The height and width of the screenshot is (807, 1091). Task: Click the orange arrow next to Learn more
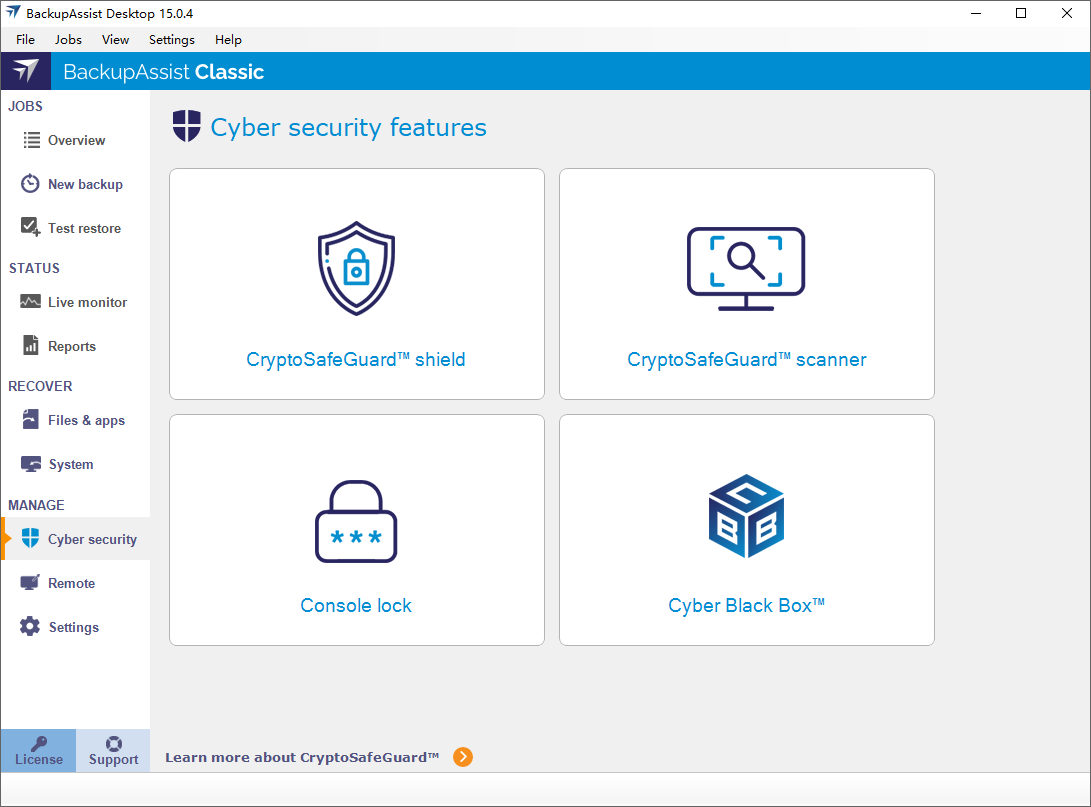pos(463,757)
